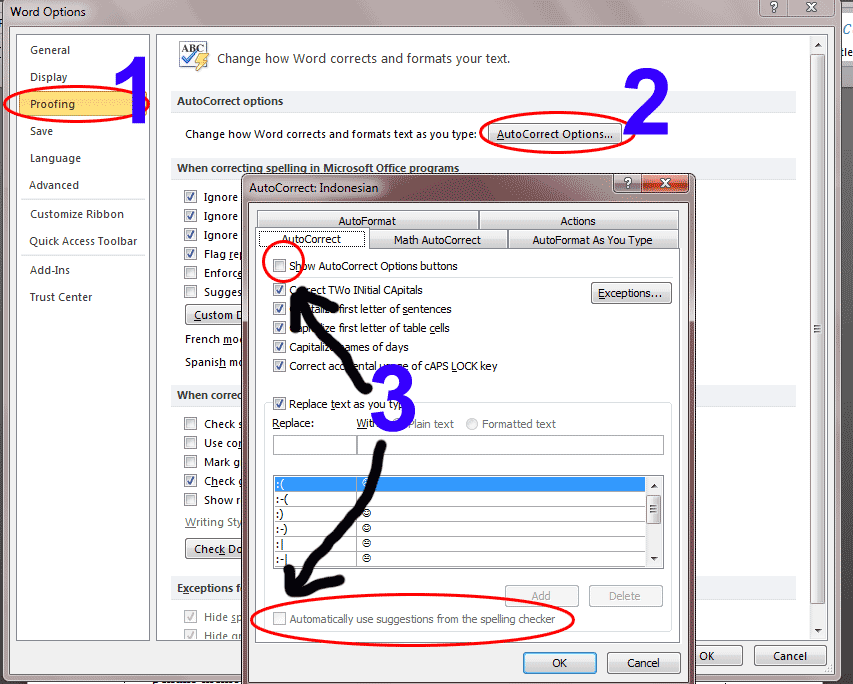This screenshot has width=853, height=684.
Task: Toggle the Flag repeated words checkbox
Action: 190,254
